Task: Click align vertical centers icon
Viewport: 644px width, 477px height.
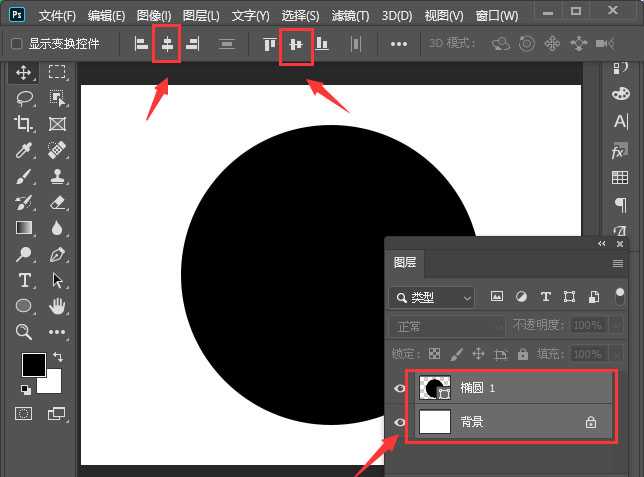Action: tap(295, 44)
